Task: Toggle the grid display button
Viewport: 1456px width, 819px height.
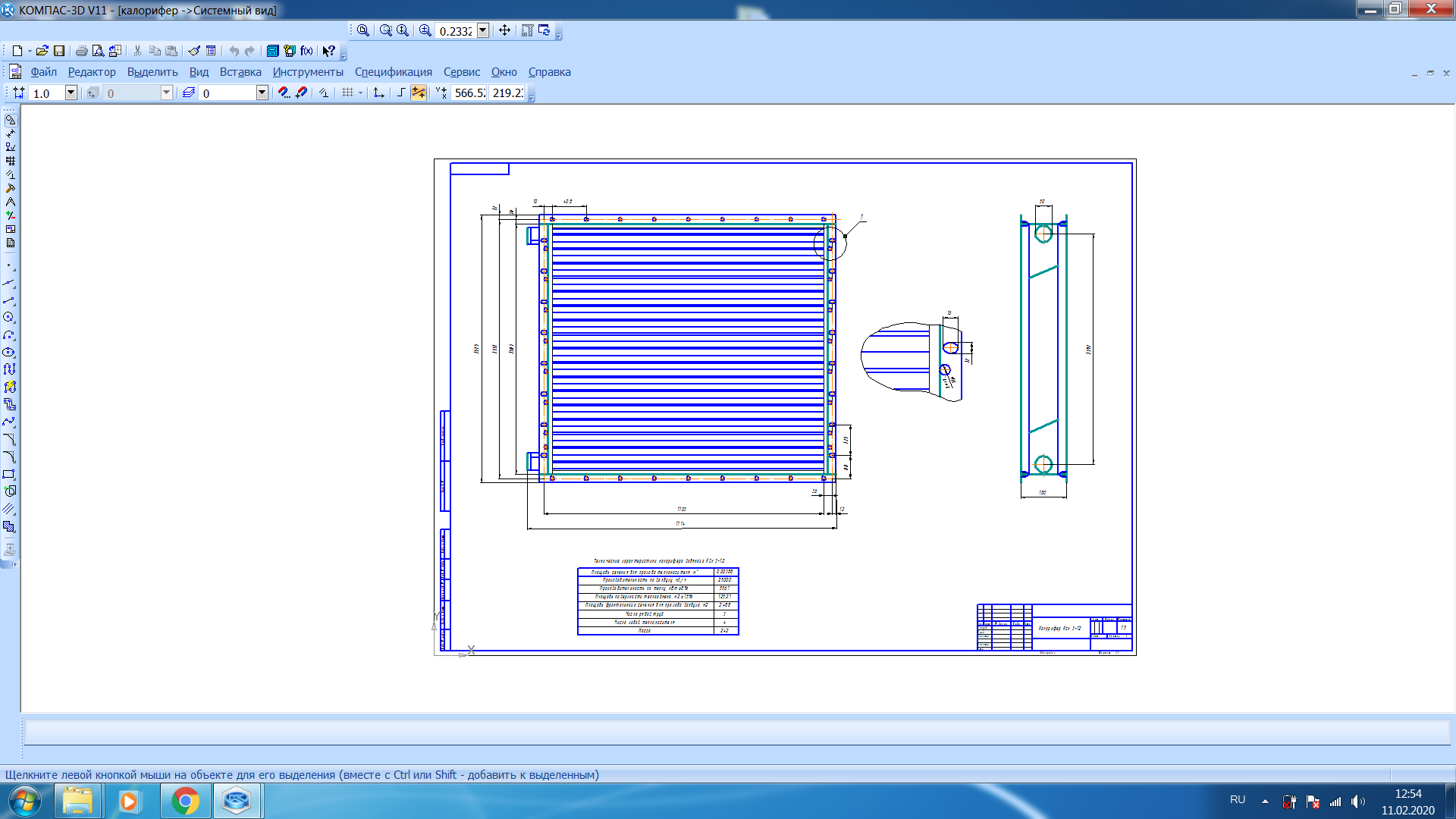Action: tap(347, 93)
